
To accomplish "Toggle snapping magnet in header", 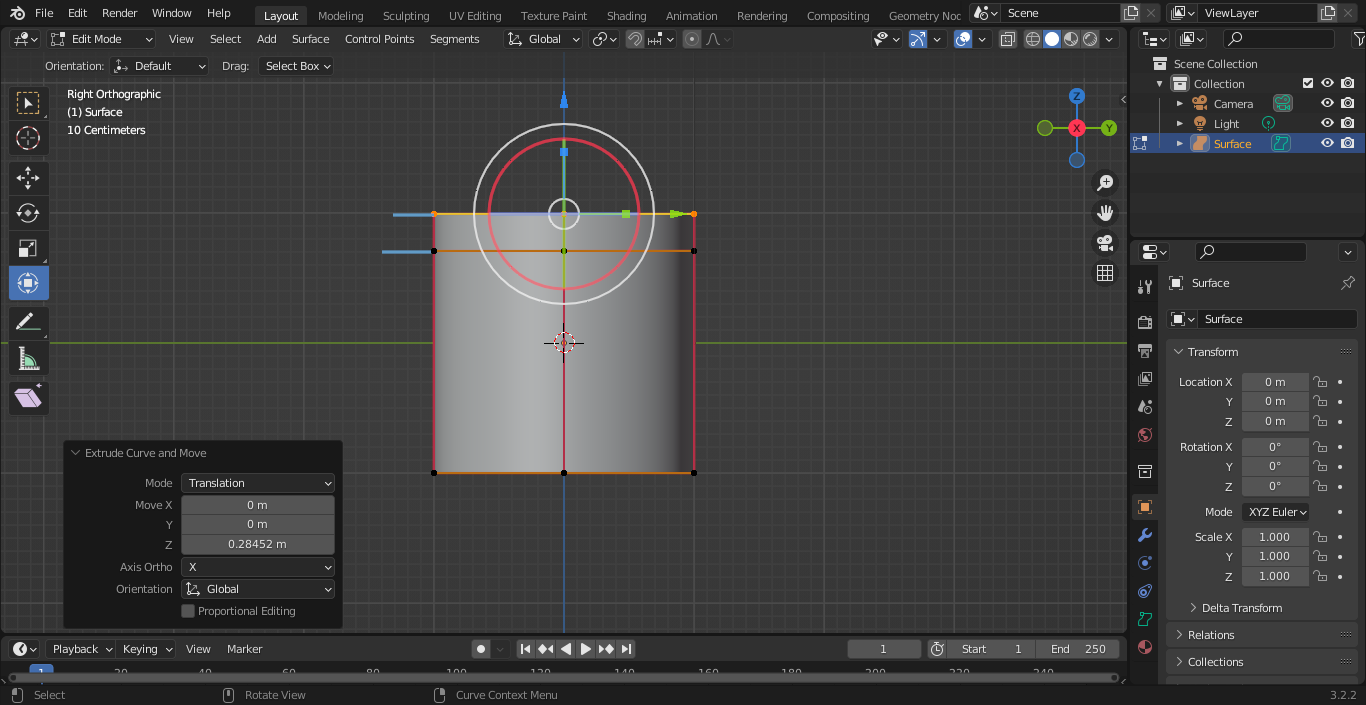I will (x=635, y=39).
